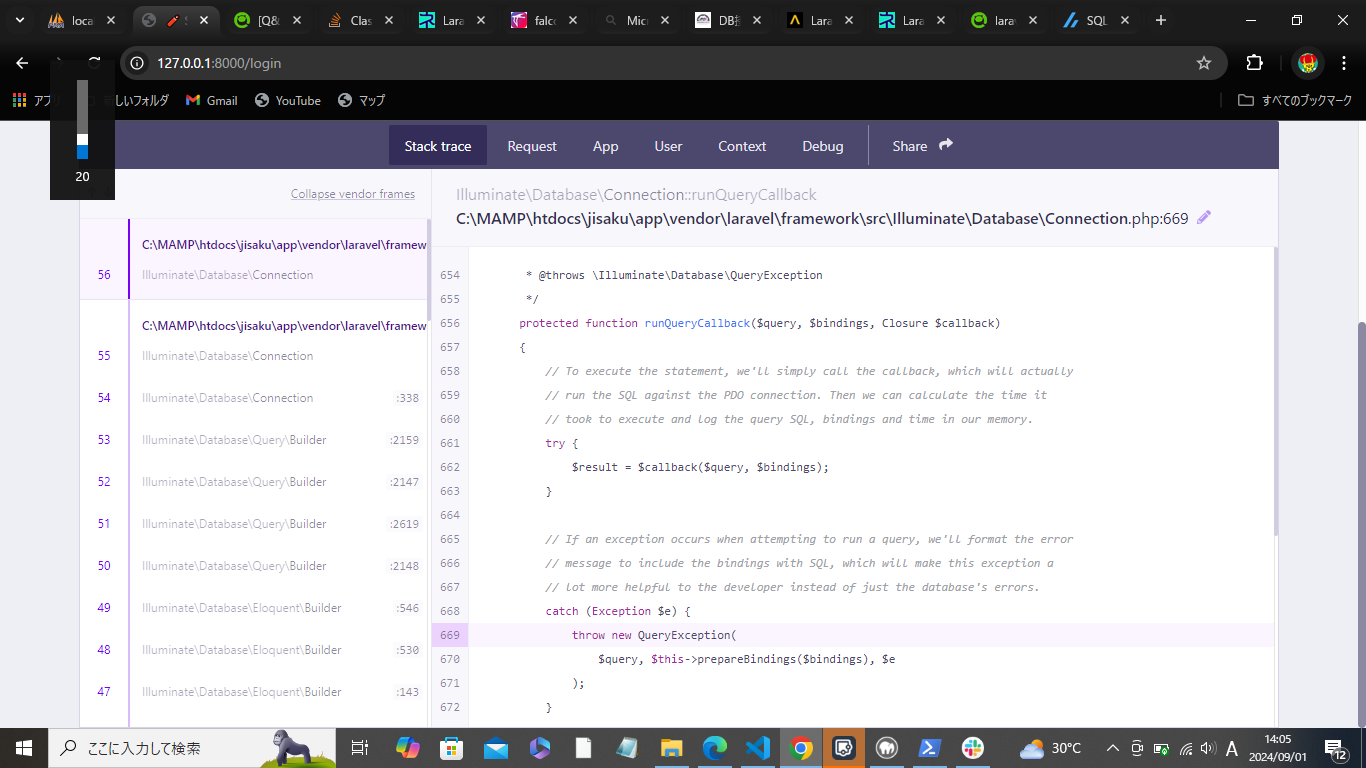Select stack frame 53 Query\Builder :2159

(280, 440)
